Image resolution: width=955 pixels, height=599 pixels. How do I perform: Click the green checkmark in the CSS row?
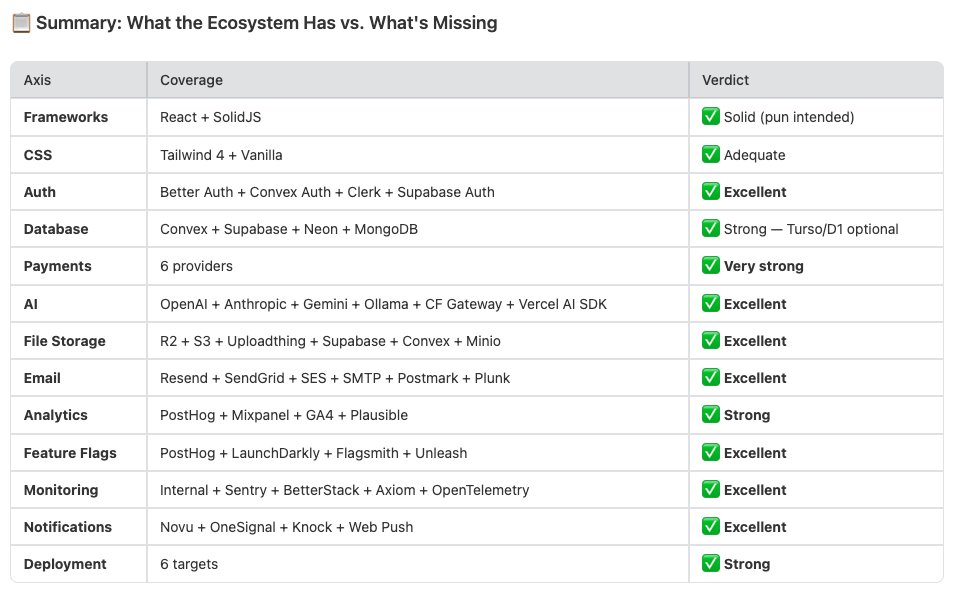tap(711, 154)
